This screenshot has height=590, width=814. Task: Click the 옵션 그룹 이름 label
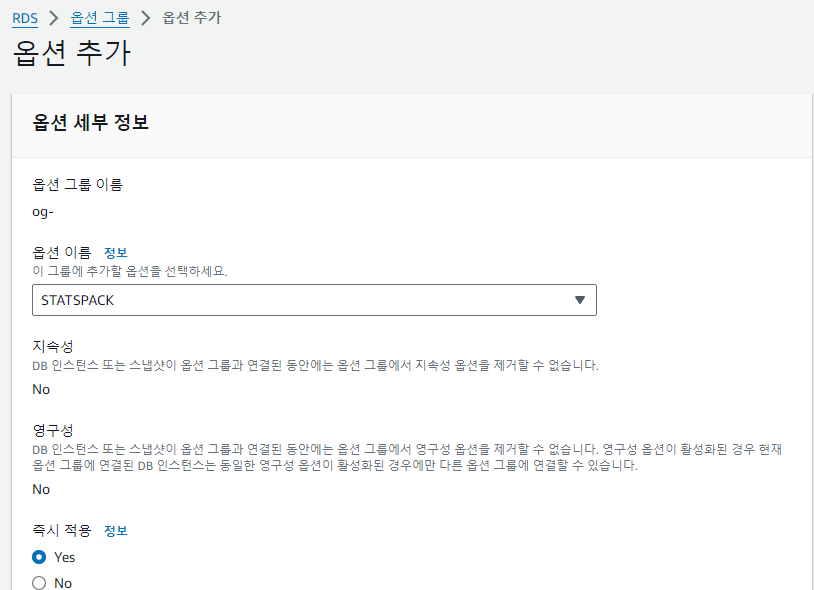coord(77,185)
